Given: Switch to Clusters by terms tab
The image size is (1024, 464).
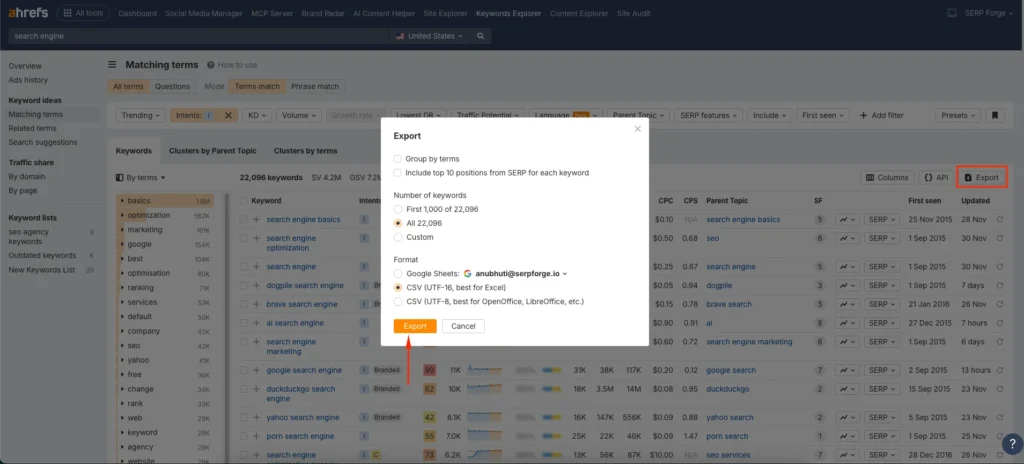Looking at the screenshot, I should 305,151.
